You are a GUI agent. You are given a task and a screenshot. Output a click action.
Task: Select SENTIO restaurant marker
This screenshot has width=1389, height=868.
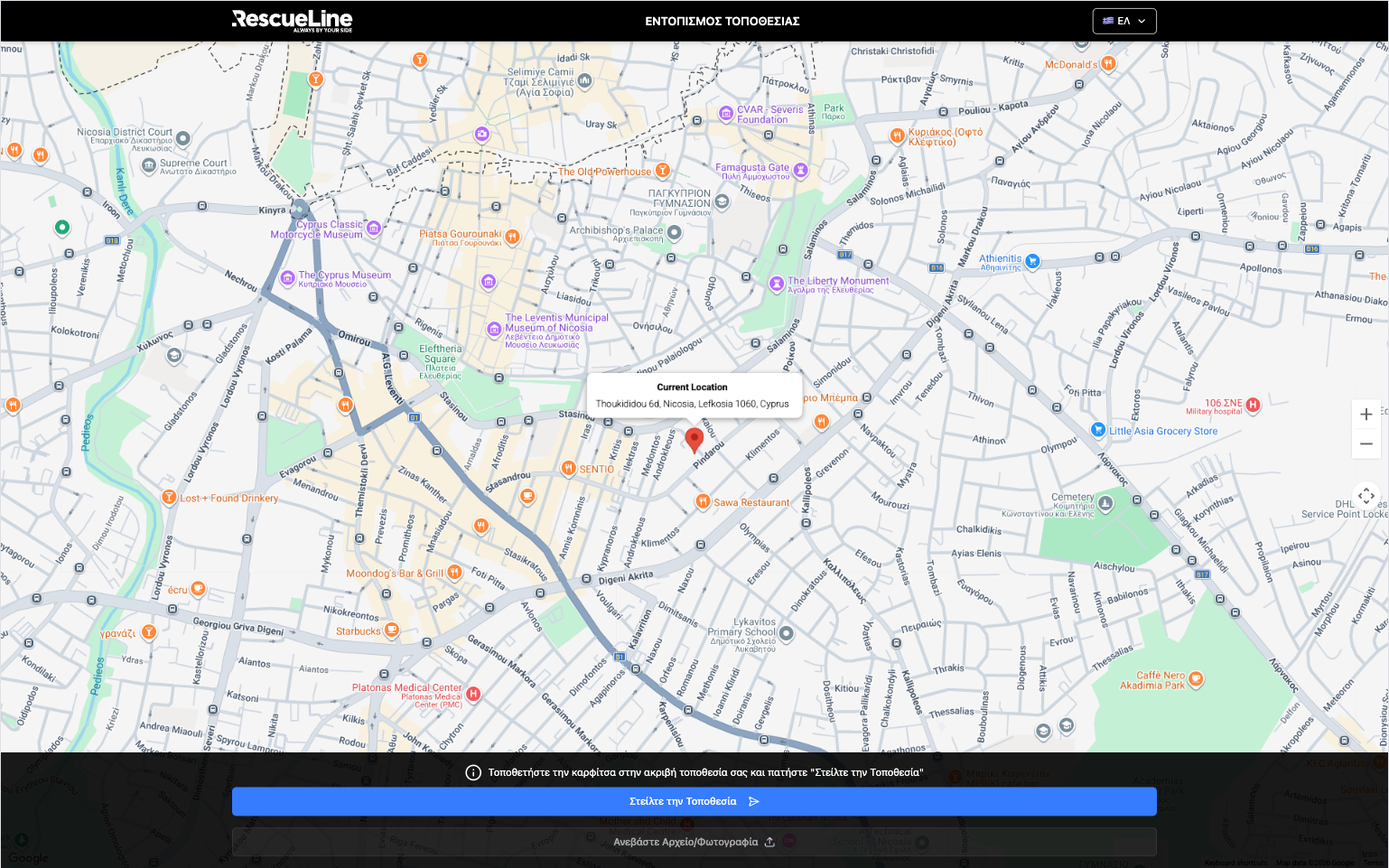point(568,468)
